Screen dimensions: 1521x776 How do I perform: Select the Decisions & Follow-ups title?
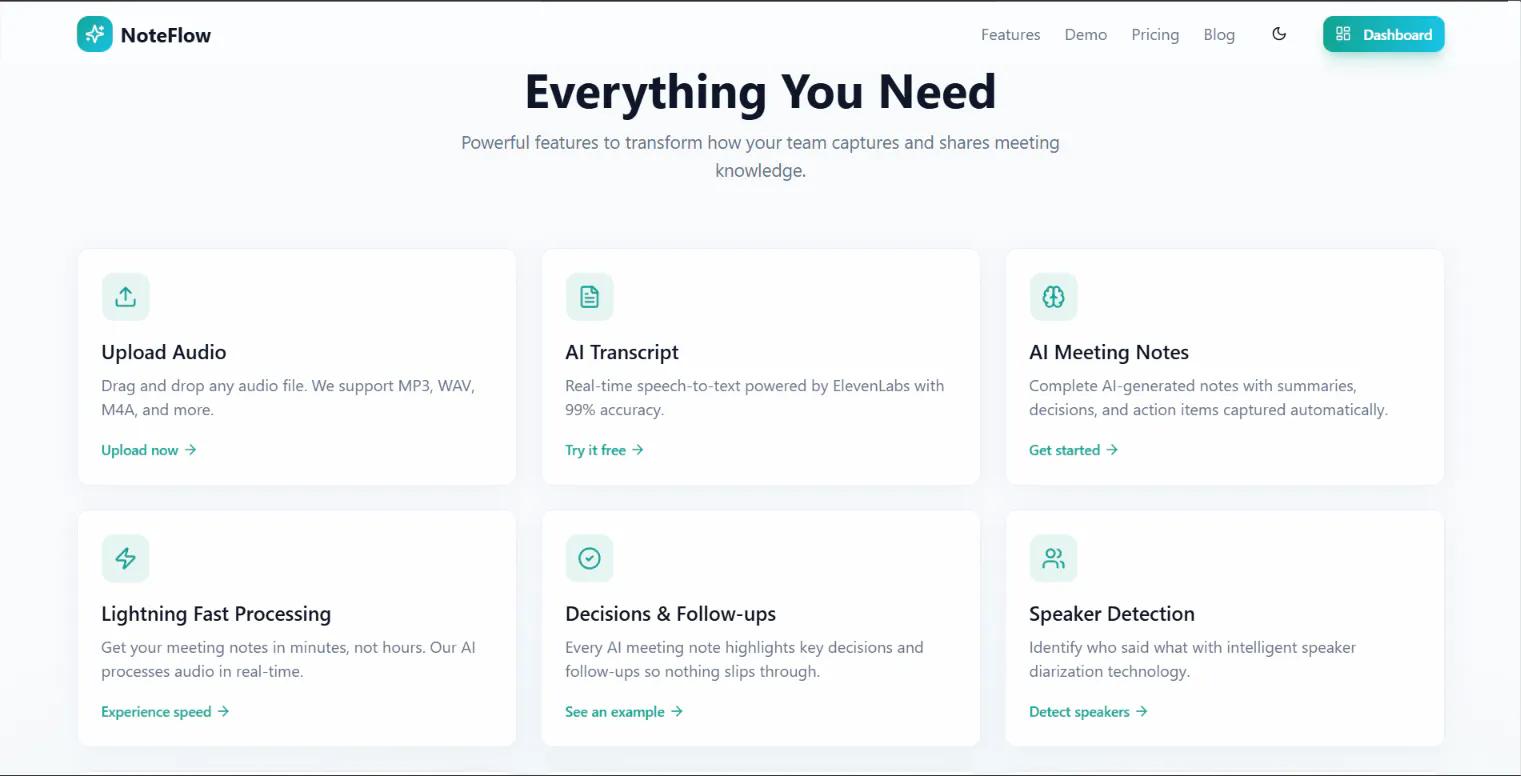(671, 614)
